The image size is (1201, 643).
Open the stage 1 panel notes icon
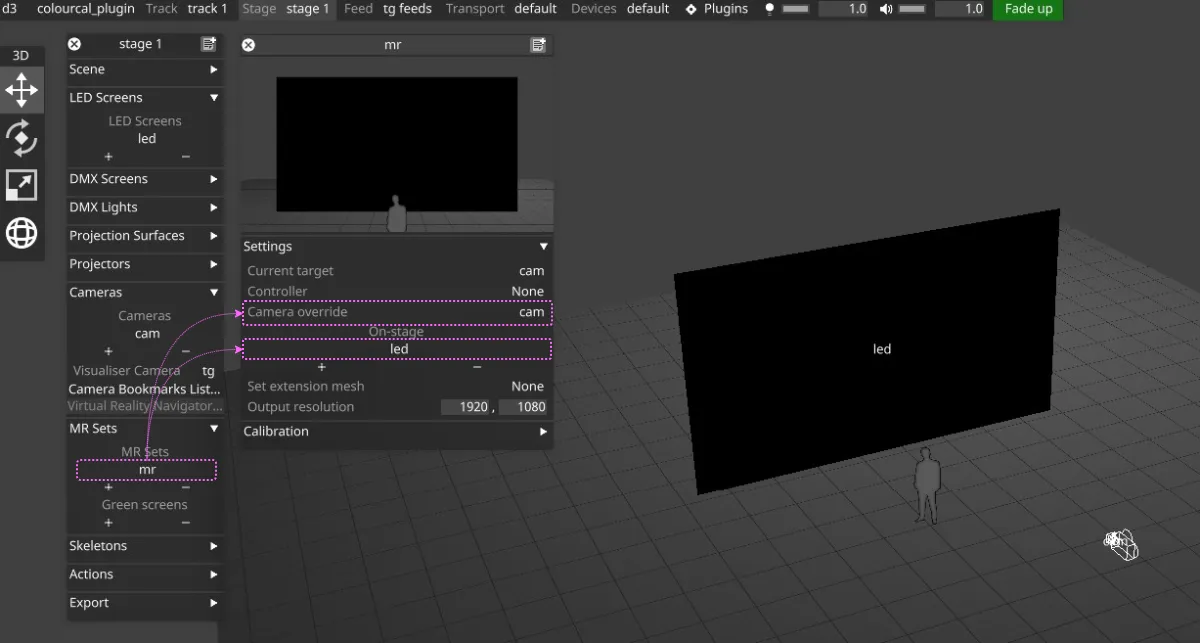[208, 44]
